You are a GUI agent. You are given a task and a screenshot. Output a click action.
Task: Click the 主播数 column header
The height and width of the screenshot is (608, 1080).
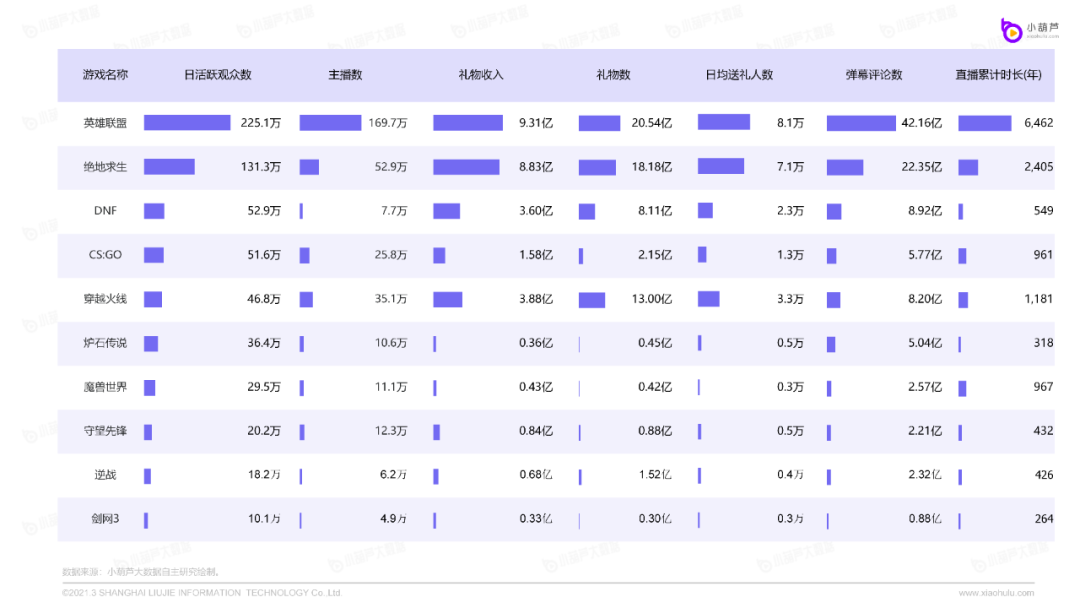345,75
